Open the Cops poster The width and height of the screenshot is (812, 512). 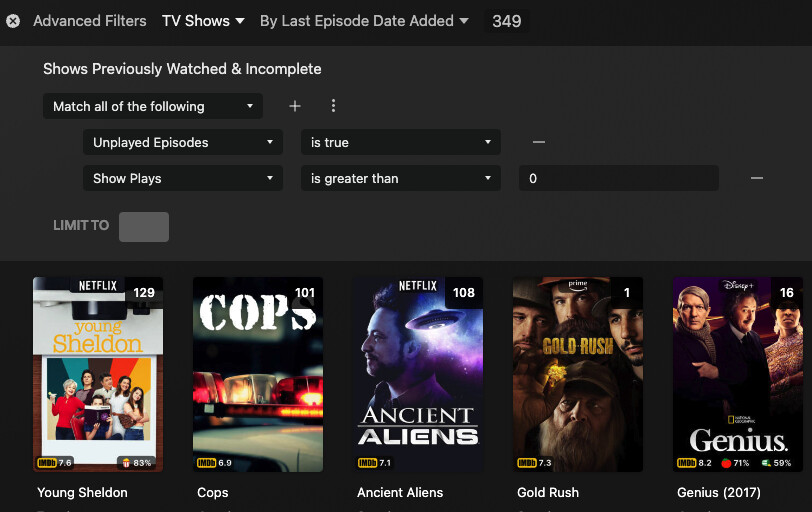(x=258, y=374)
